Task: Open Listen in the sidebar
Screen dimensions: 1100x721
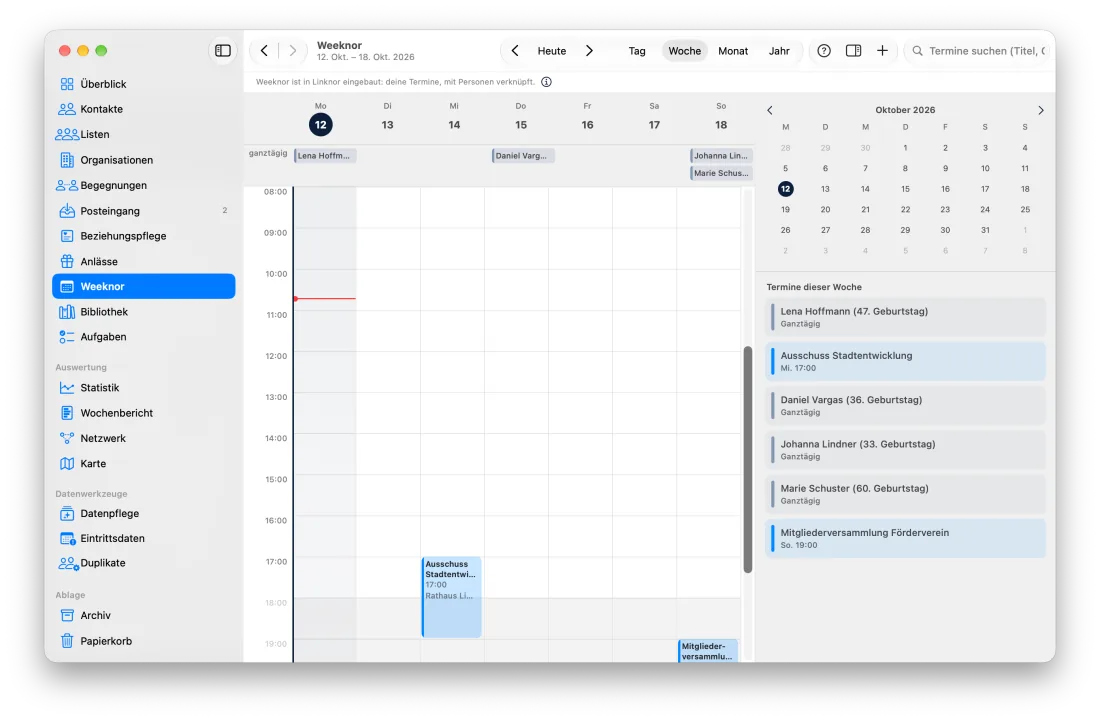Action: tap(143, 135)
